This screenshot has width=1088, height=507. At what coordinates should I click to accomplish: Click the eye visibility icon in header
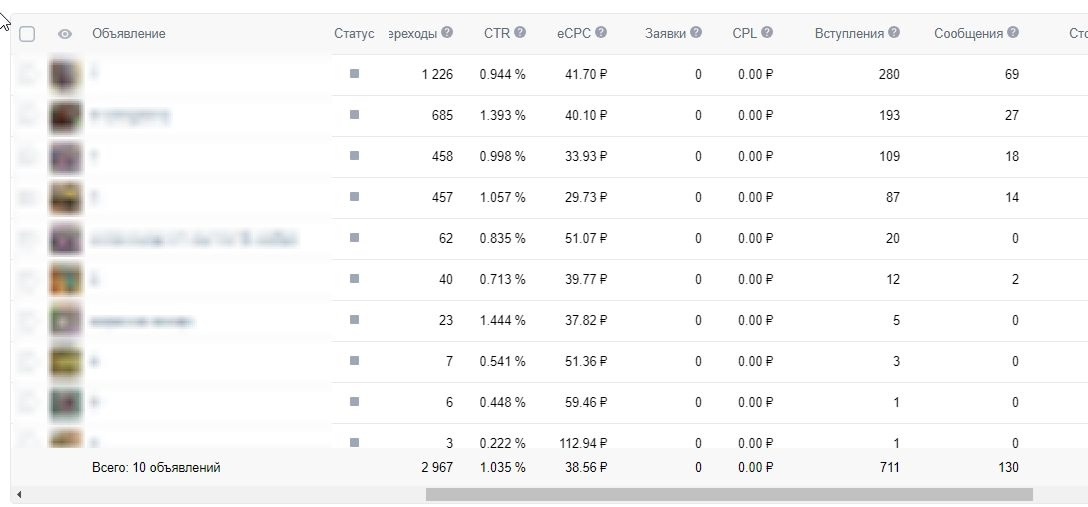pos(65,34)
